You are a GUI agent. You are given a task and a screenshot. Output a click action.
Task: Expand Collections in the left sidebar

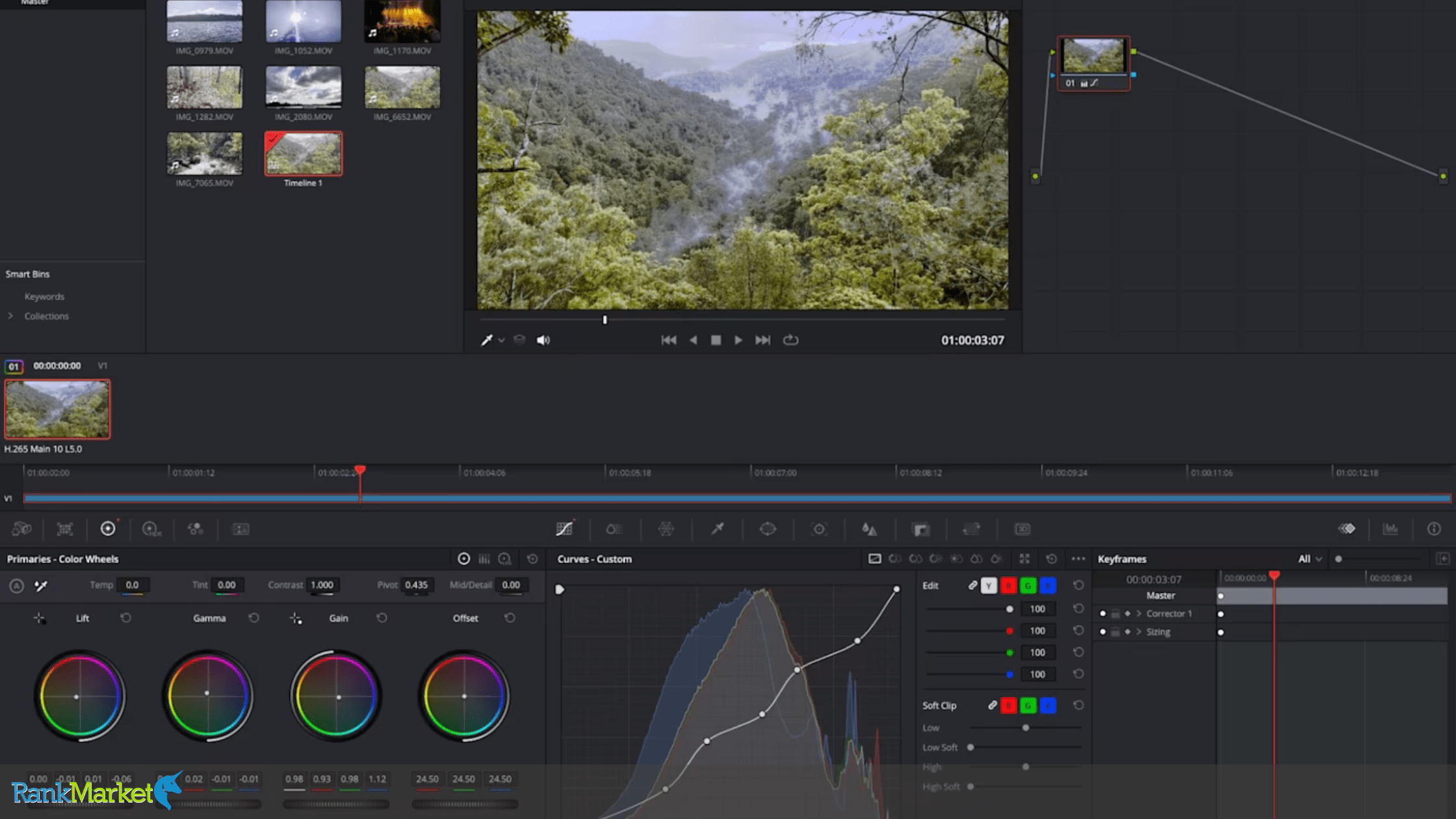[11, 317]
